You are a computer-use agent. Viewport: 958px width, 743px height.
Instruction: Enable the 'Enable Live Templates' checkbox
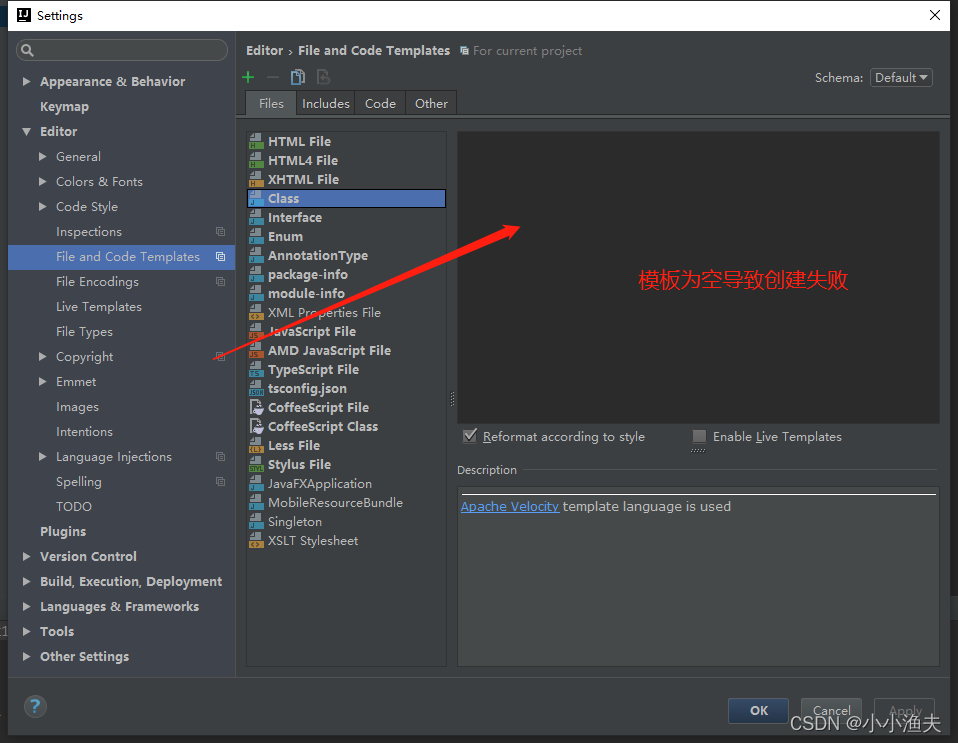698,436
